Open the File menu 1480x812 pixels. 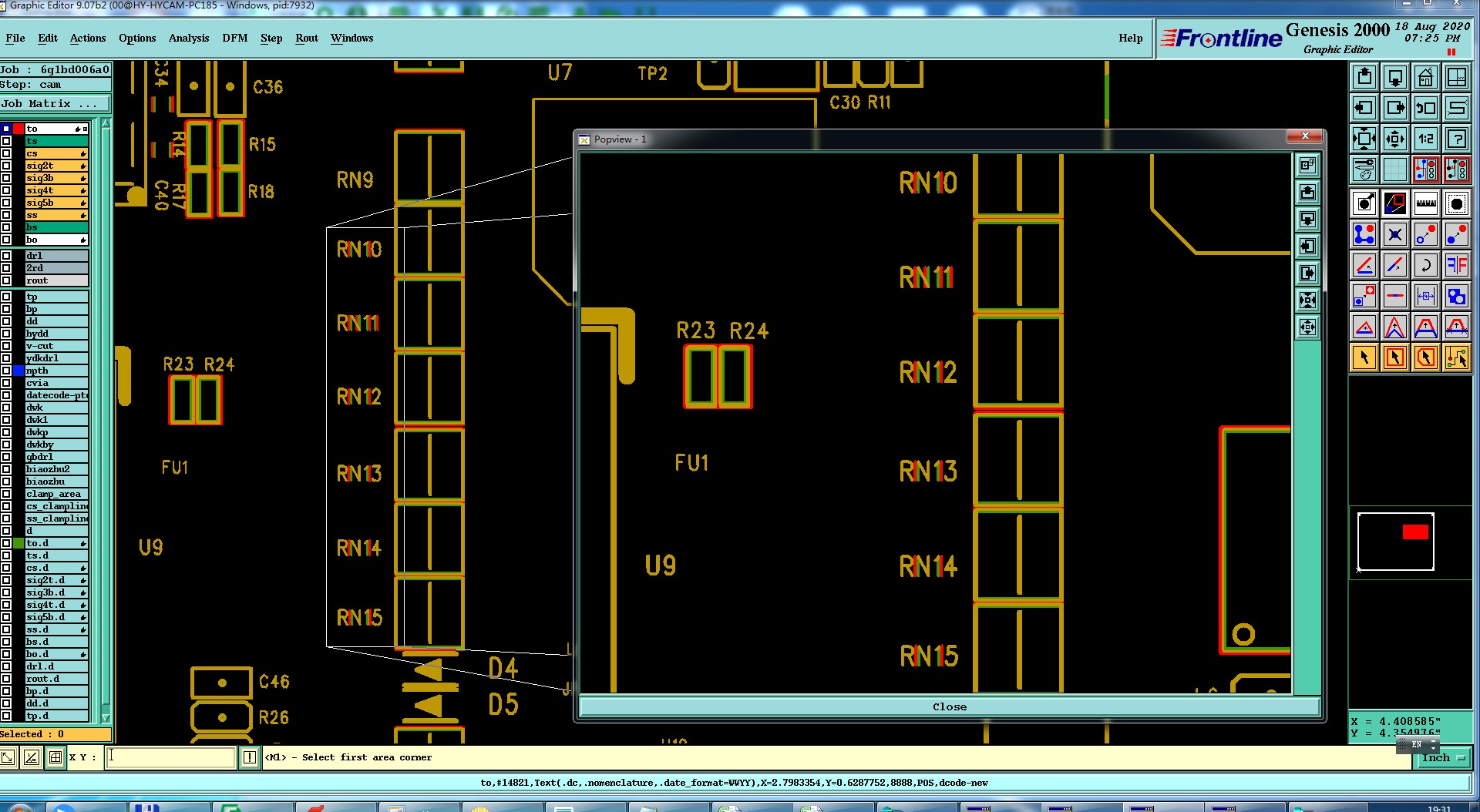[15, 38]
